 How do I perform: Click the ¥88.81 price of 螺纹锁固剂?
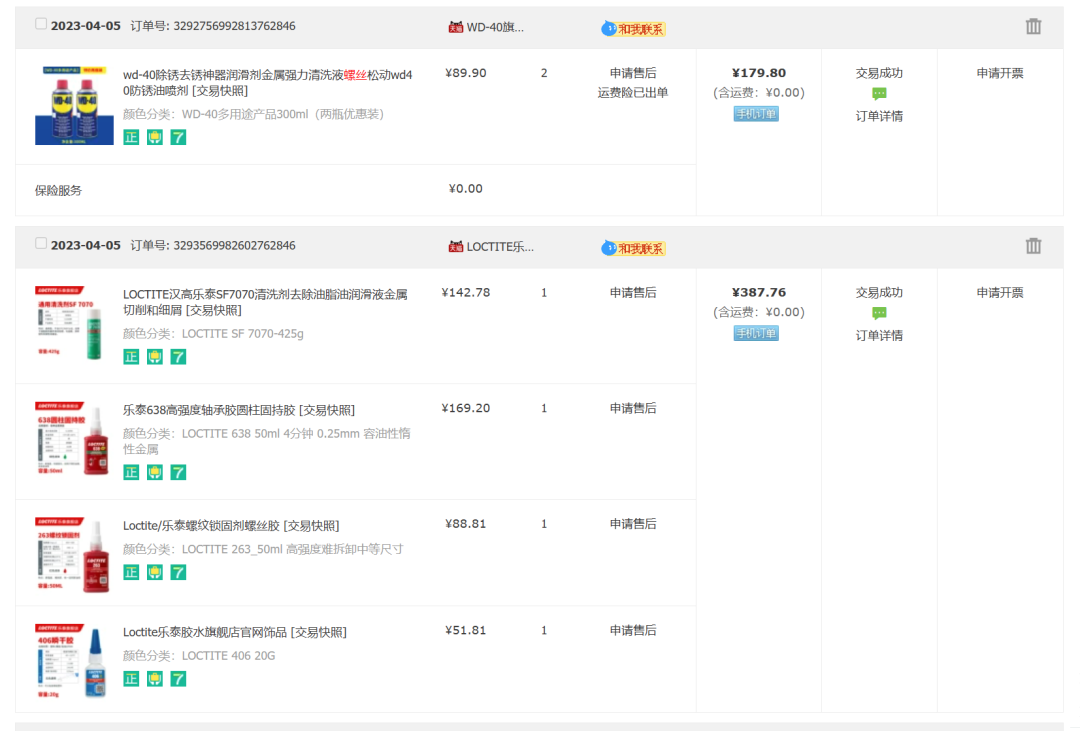tap(466, 524)
